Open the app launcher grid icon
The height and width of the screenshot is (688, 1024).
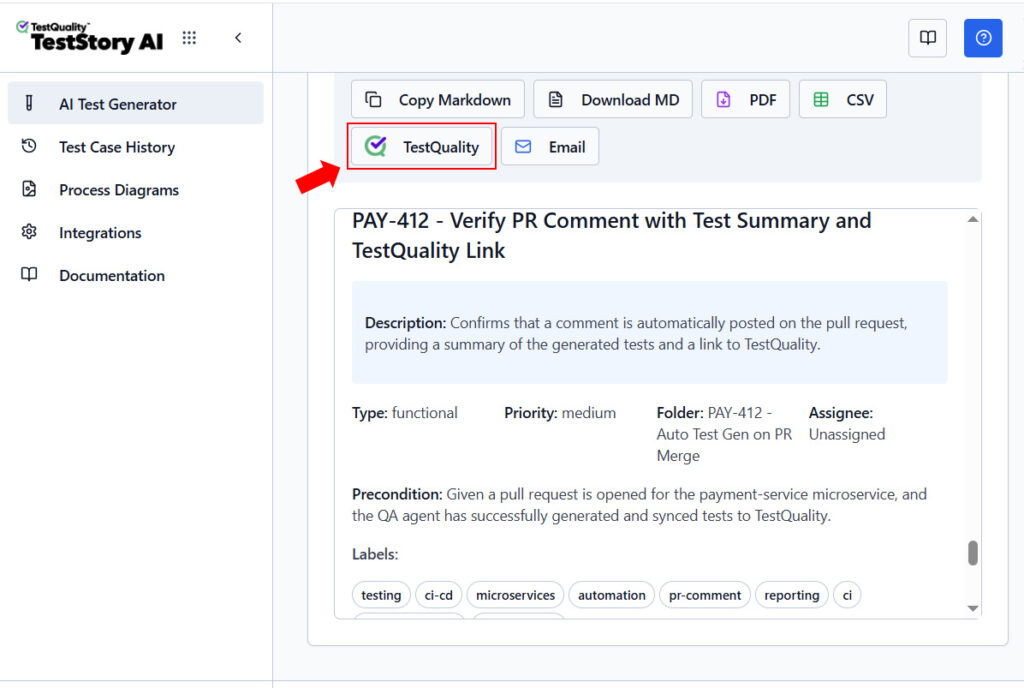click(x=189, y=37)
